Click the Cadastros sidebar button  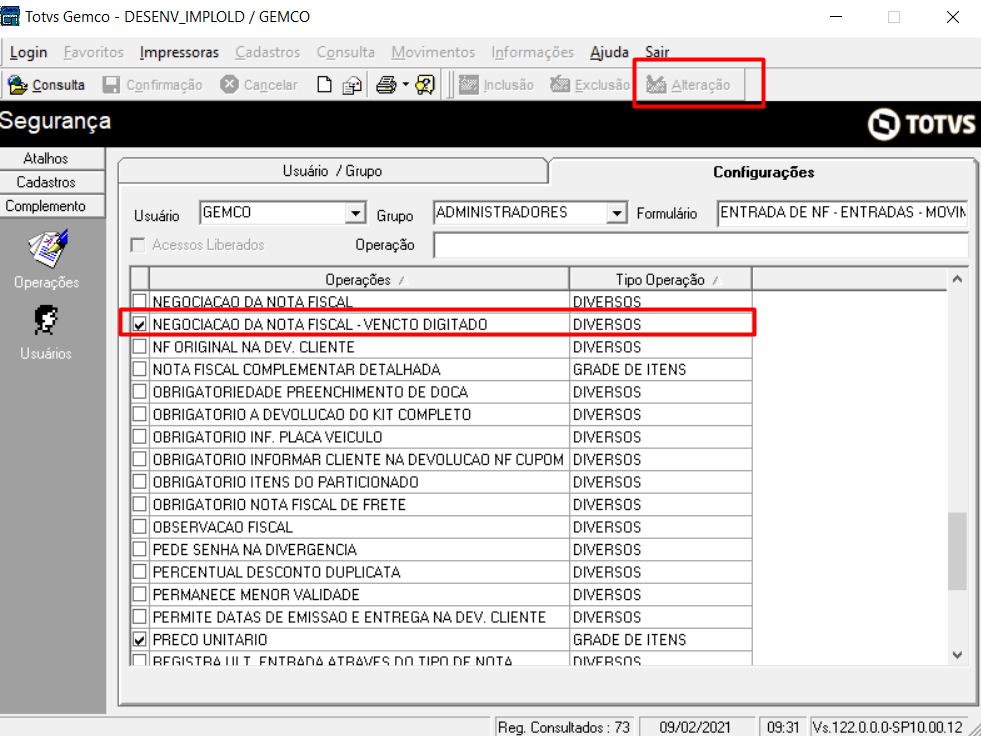click(x=46, y=182)
